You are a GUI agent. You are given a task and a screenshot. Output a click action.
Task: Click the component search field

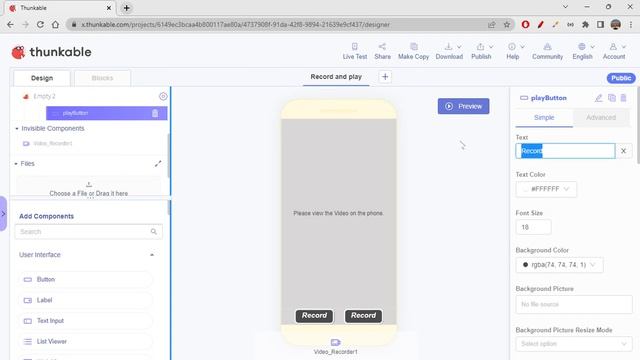pyautogui.click(x=89, y=231)
